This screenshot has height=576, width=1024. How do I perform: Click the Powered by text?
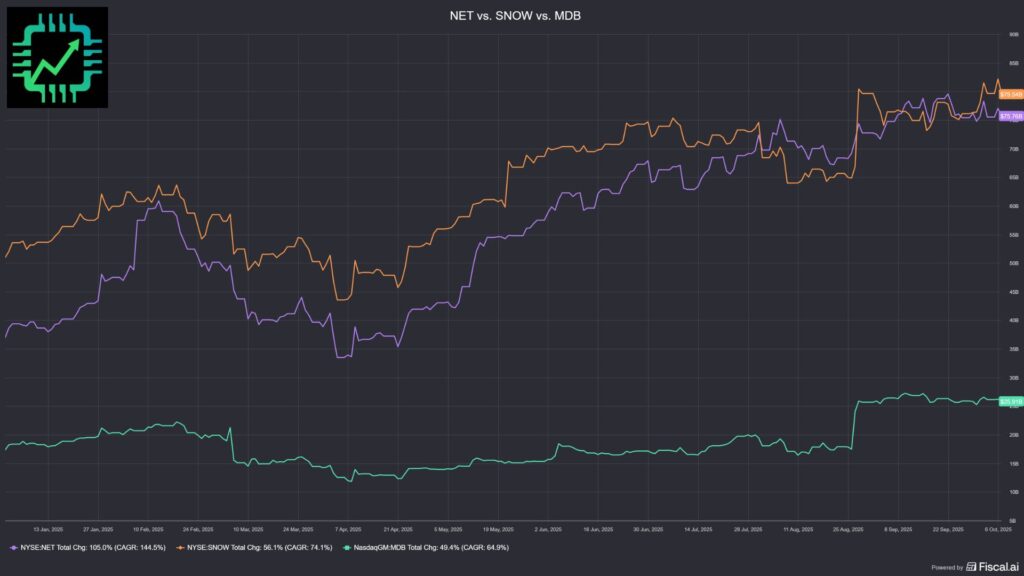click(946, 567)
